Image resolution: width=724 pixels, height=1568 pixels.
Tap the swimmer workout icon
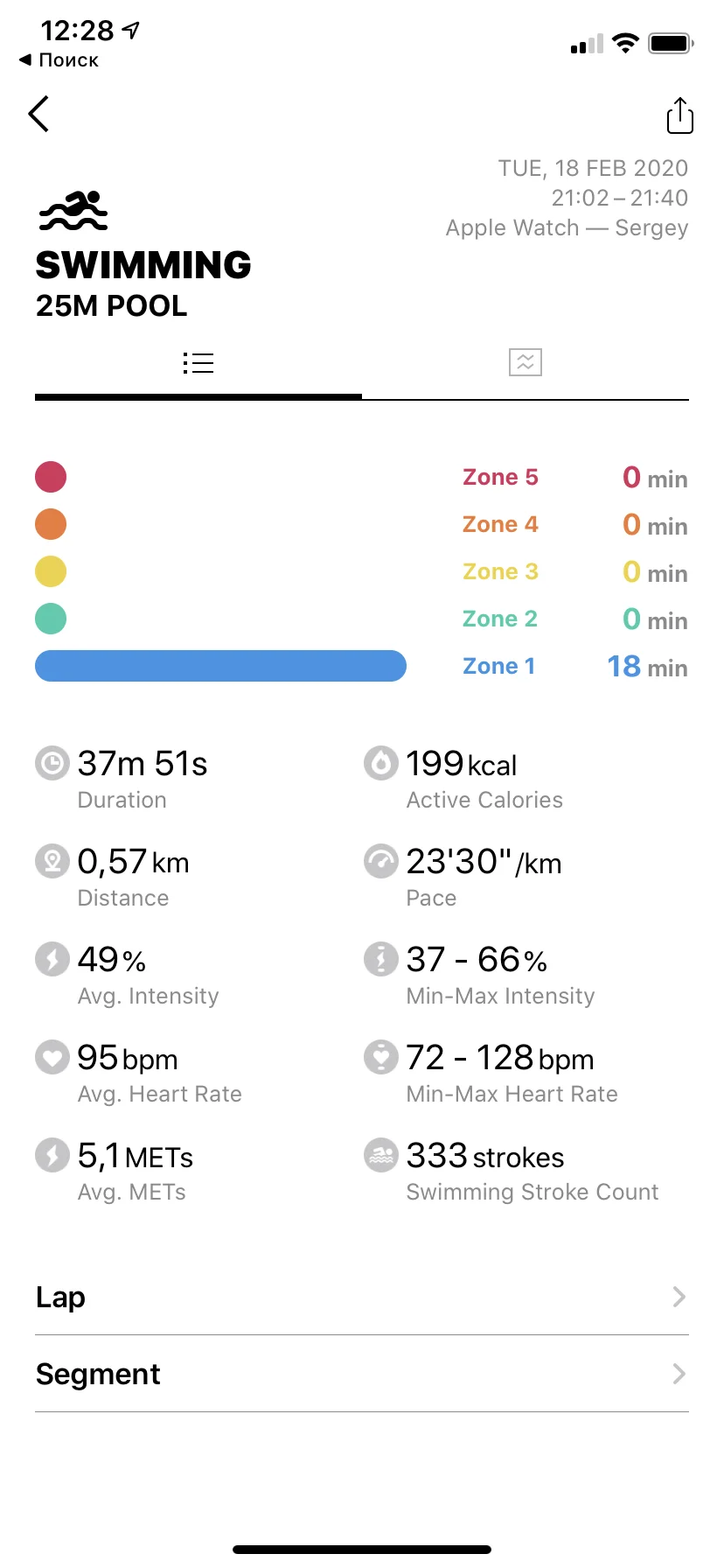[73, 211]
